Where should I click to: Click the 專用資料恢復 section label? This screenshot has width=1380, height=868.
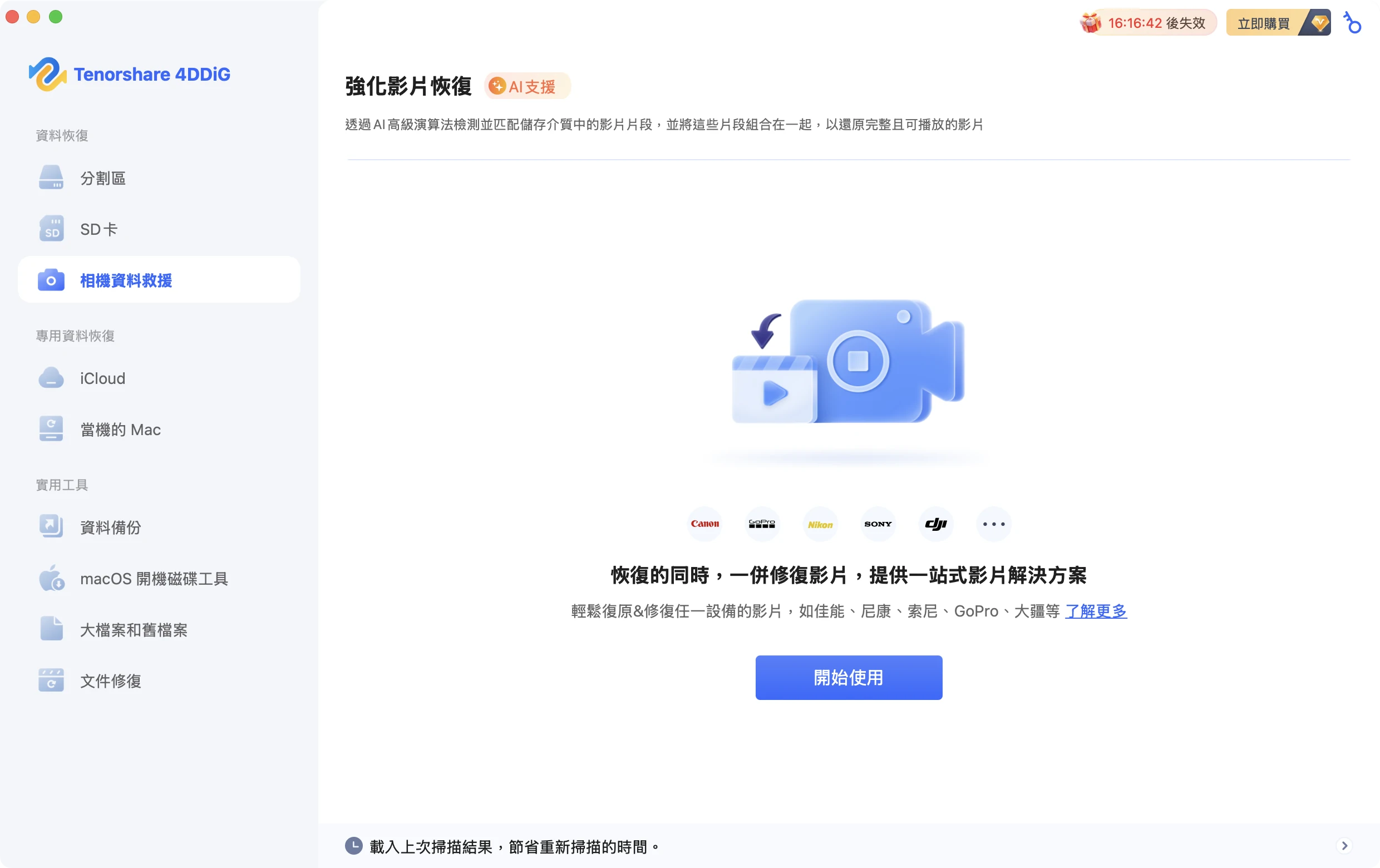75,336
